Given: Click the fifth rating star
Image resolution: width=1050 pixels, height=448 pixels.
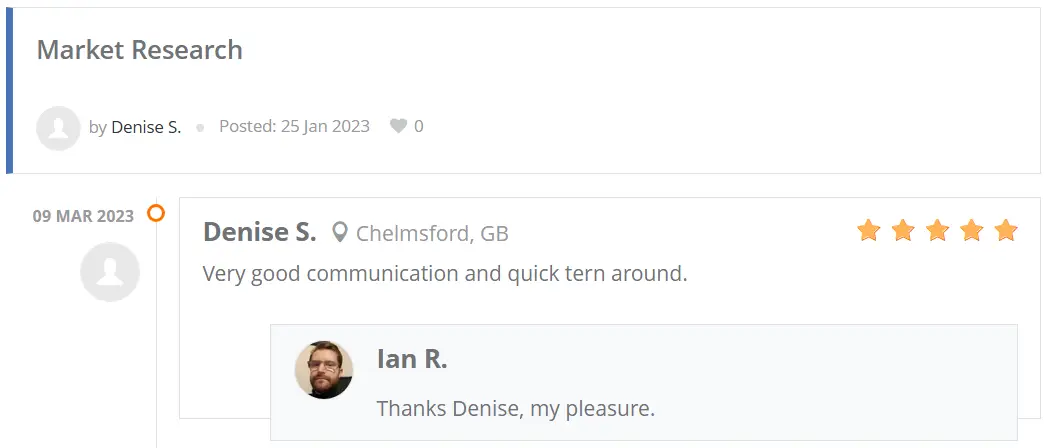Looking at the screenshot, I should coord(1006,230).
